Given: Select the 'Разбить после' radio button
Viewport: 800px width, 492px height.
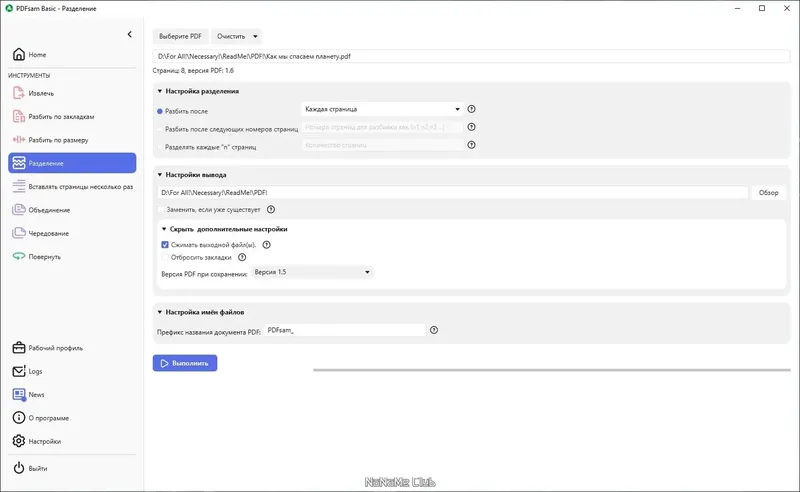Looking at the screenshot, I should point(160,110).
